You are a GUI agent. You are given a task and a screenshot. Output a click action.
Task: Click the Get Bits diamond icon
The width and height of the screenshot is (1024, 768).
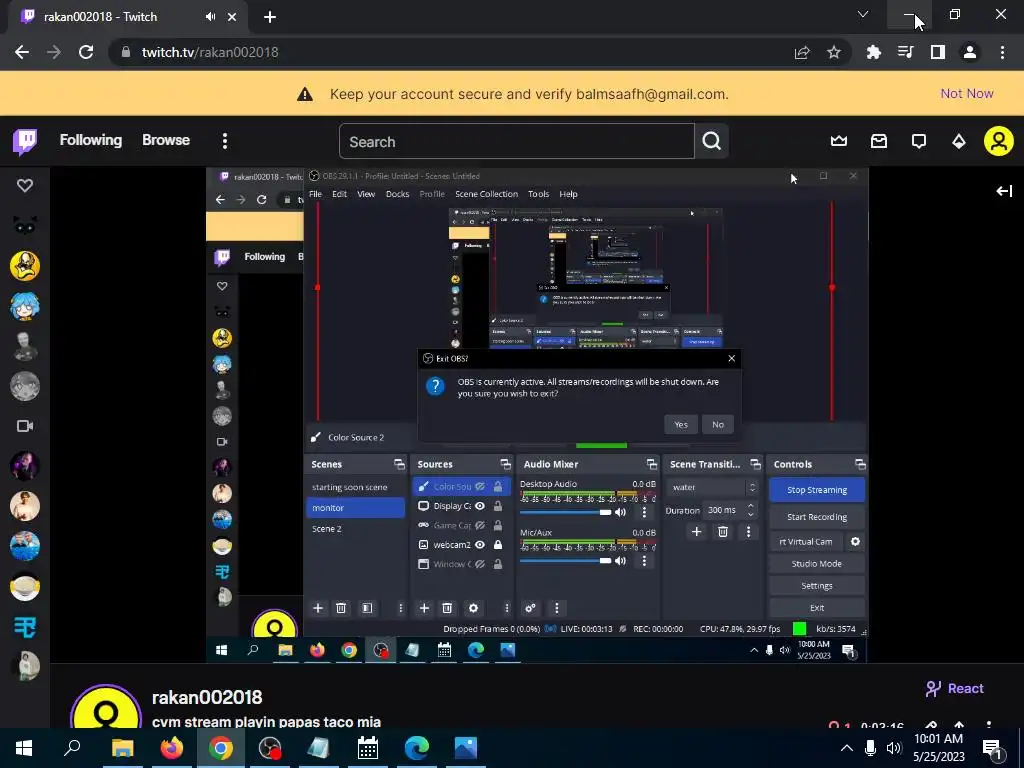tap(959, 141)
